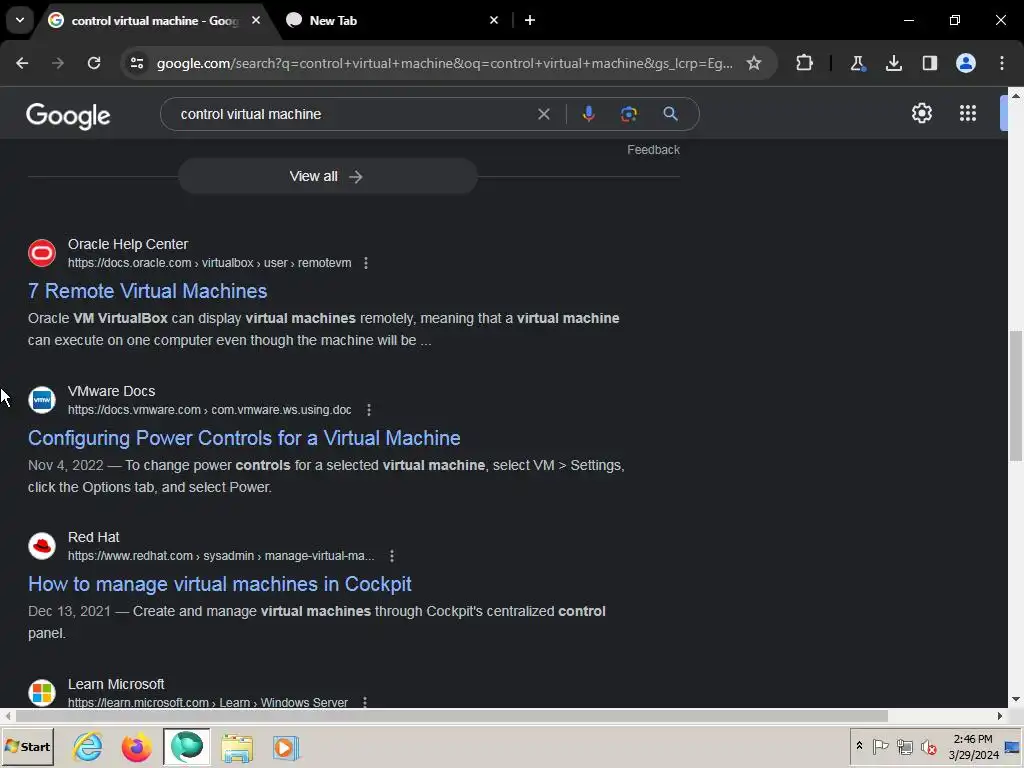The height and width of the screenshot is (768, 1024).
Task: Show hidden system tray icons
Action: [x=859, y=746]
